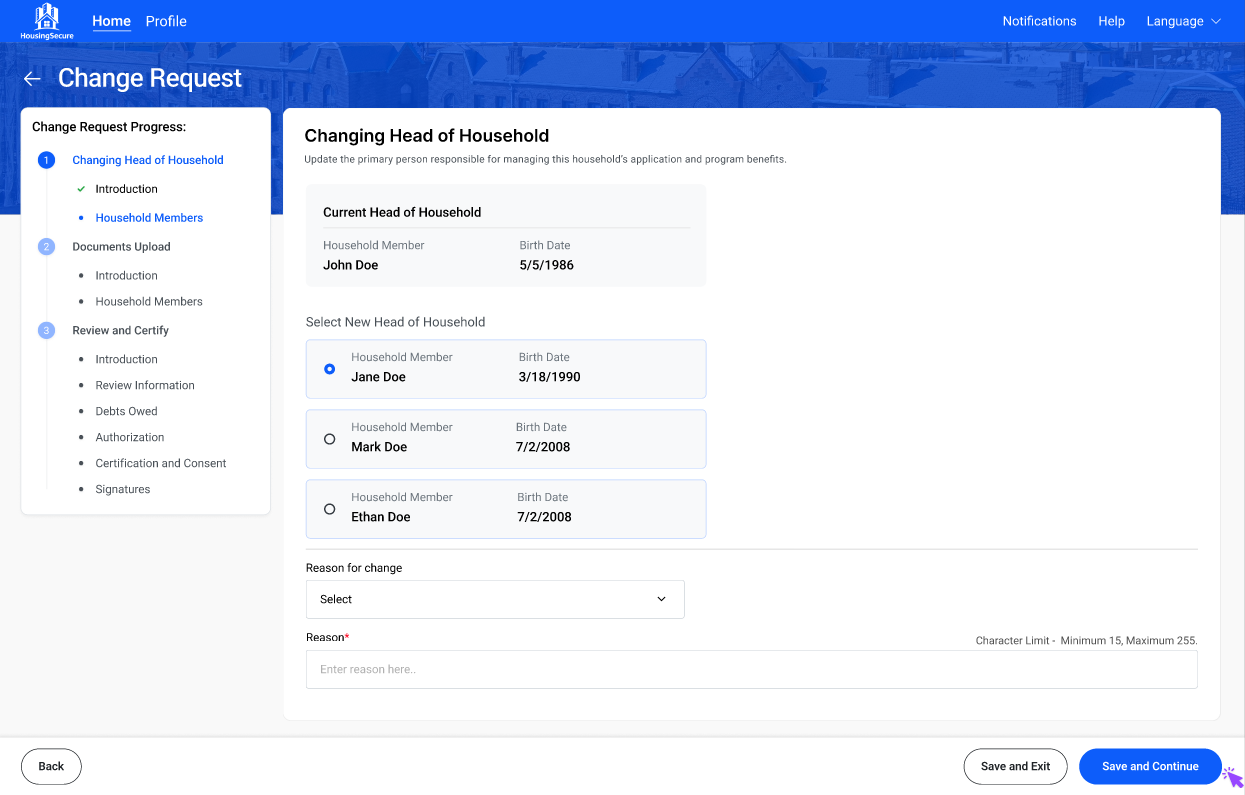Click the HousingSecure logo icon
Image resolution: width=1245 pixels, height=795 pixels.
click(46, 17)
